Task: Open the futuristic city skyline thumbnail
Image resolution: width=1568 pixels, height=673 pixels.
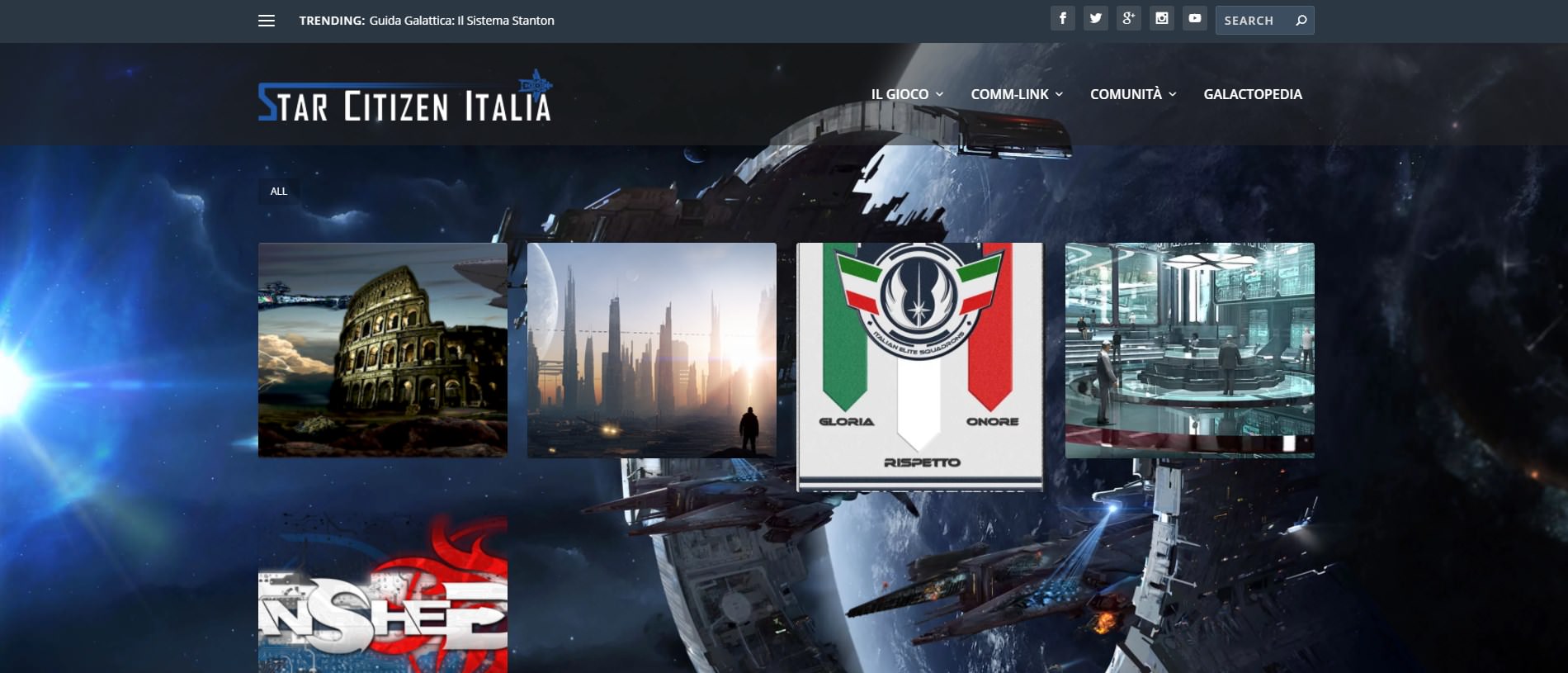Action: coord(652,350)
